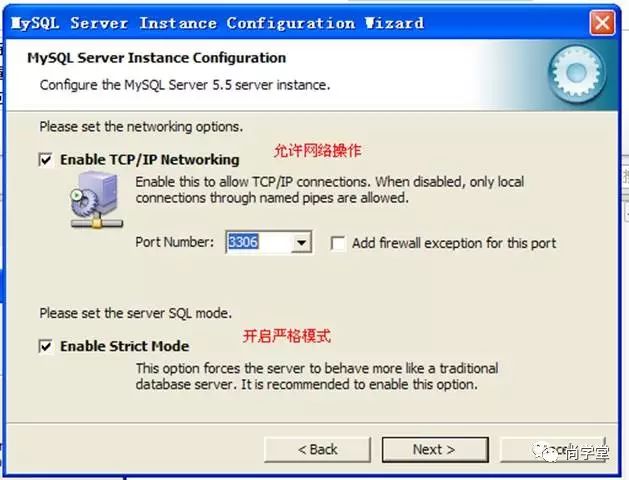Image resolution: width=629 pixels, height=480 pixels.
Task: Return to the previous step with Back
Action: [x=317, y=450]
